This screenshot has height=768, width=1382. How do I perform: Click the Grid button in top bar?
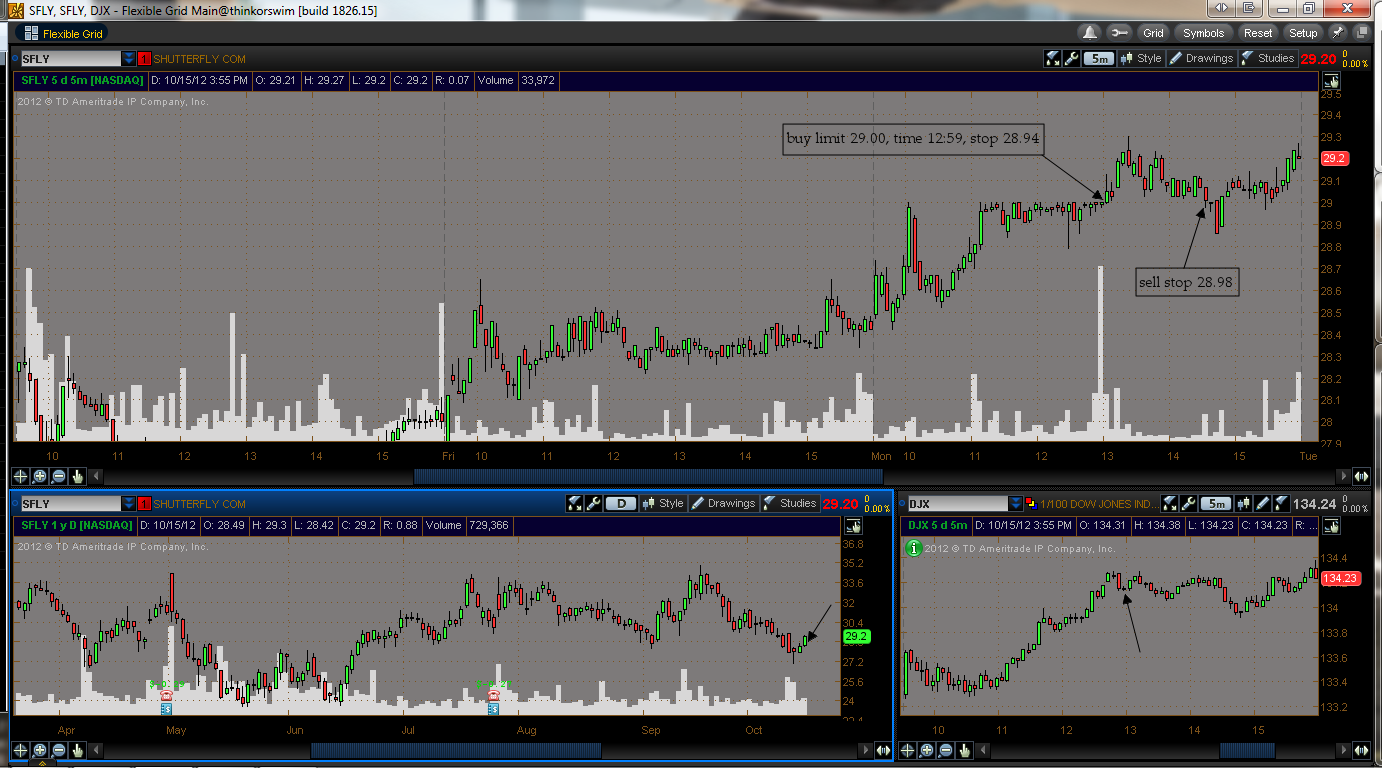1153,33
